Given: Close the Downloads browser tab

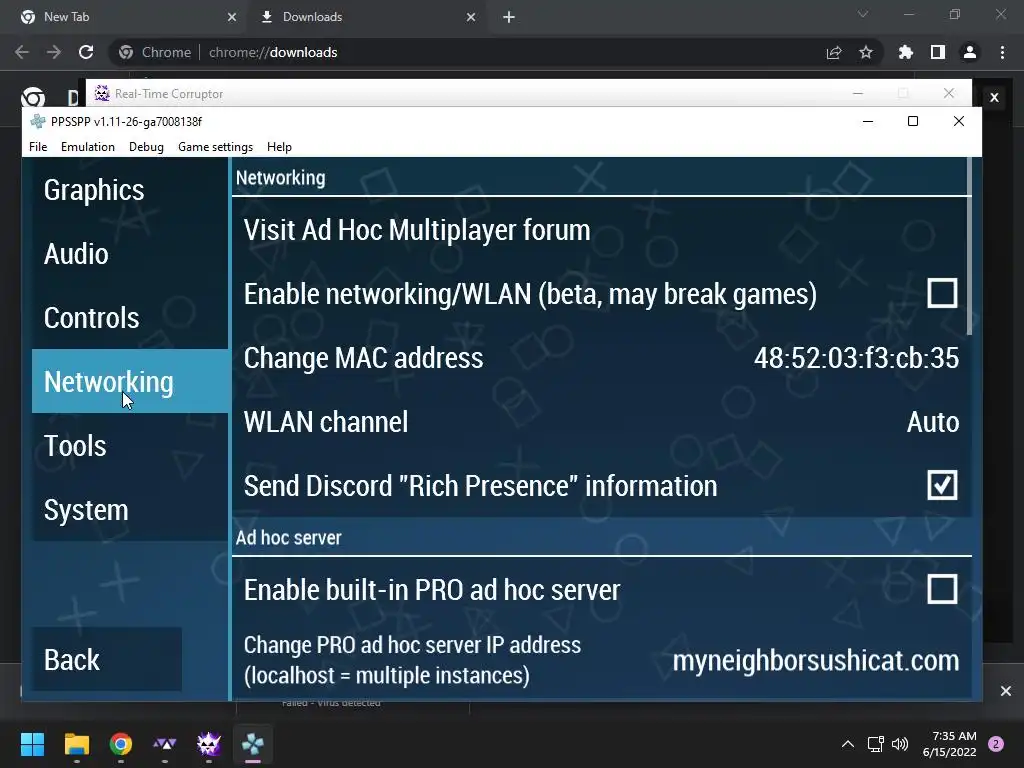Looking at the screenshot, I should (x=471, y=17).
